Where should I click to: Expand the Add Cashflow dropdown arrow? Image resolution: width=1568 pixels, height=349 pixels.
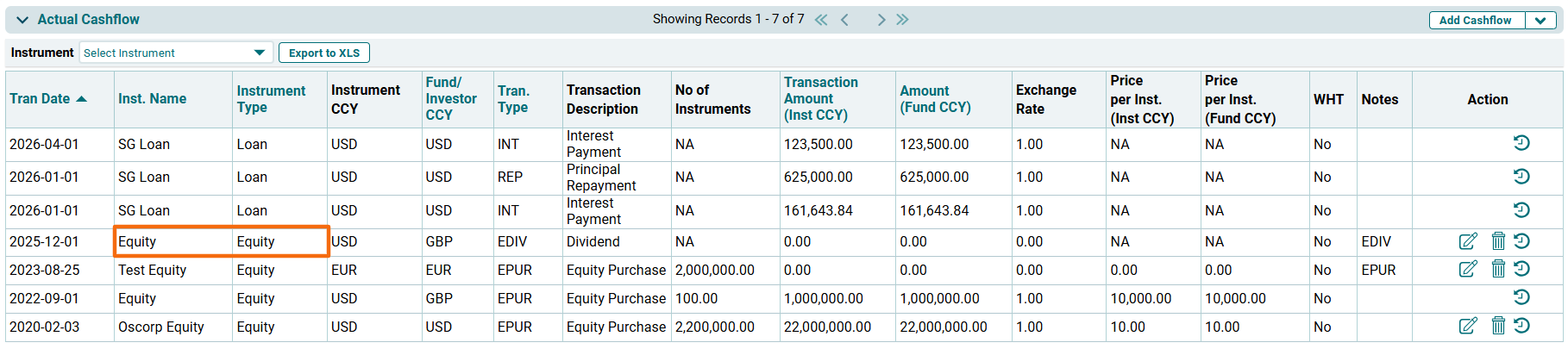(1540, 21)
